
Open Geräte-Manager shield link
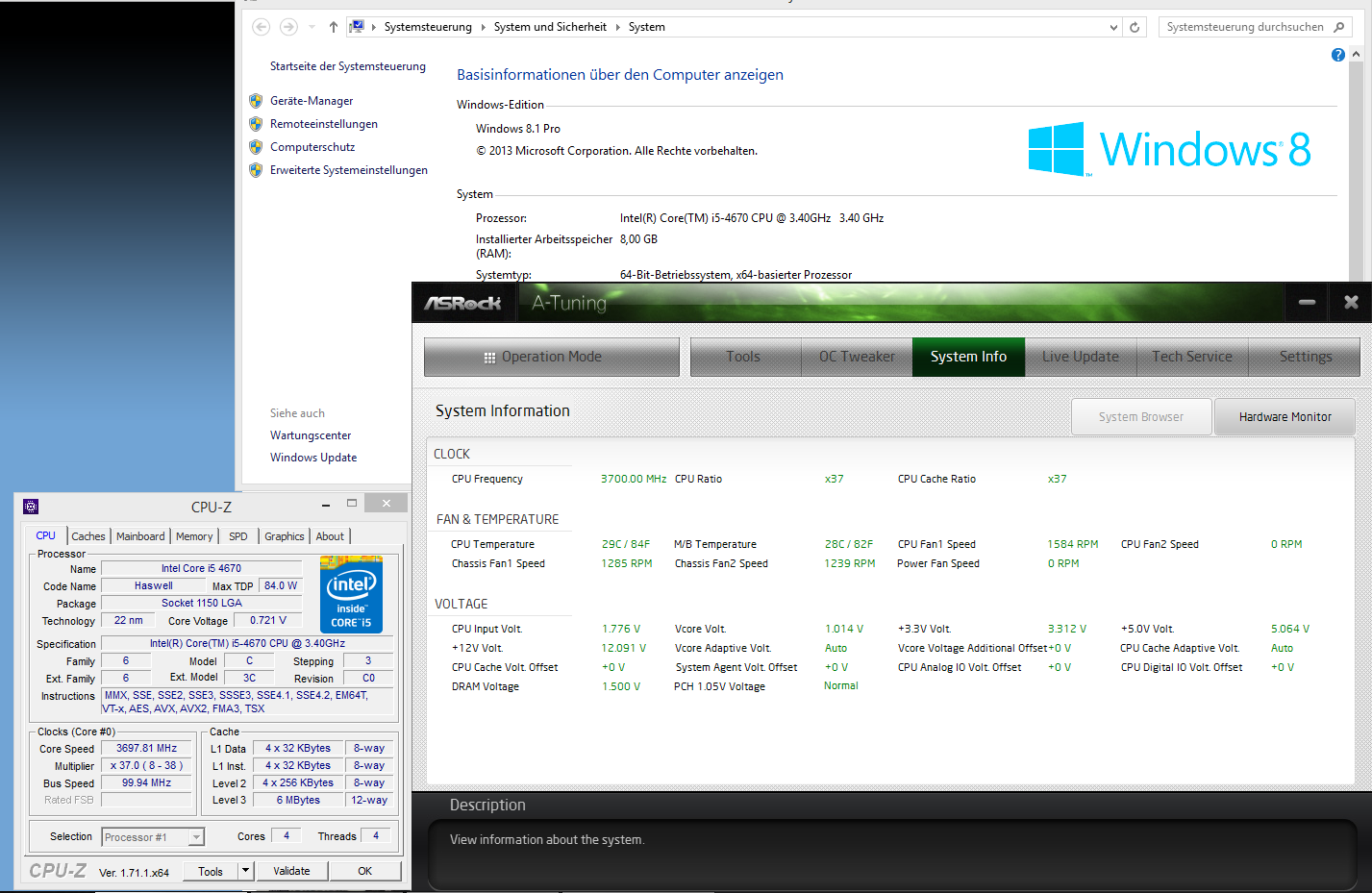tap(312, 101)
